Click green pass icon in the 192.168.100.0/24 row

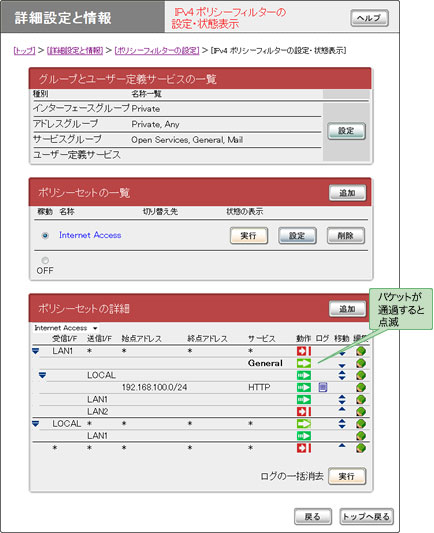pos(304,387)
